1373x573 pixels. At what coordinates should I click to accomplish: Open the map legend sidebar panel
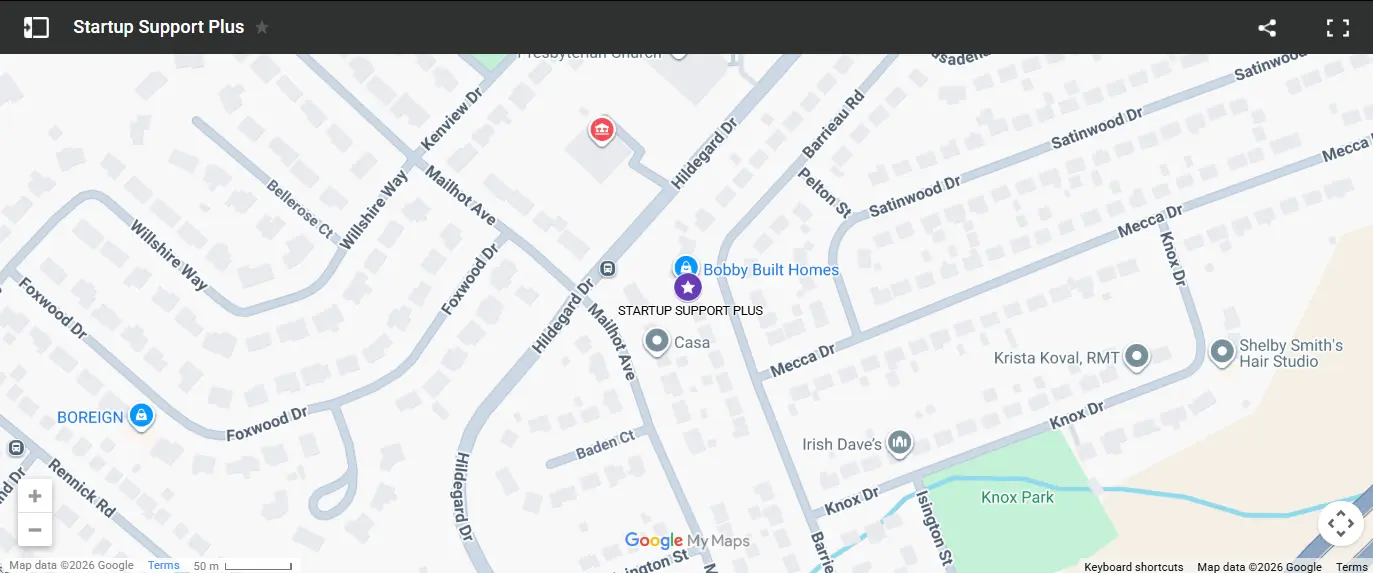(x=36, y=27)
